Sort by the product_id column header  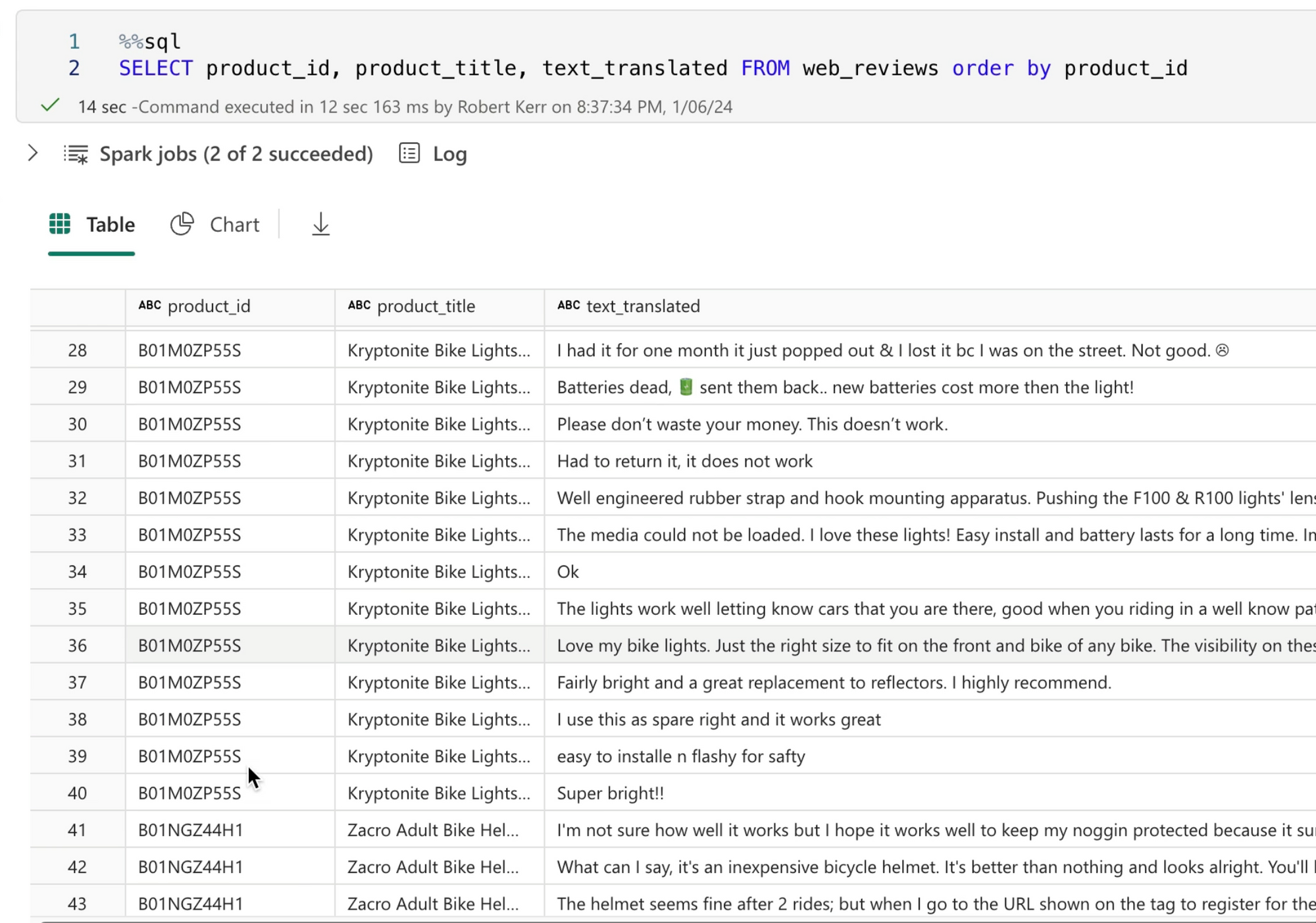[x=209, y=306]
